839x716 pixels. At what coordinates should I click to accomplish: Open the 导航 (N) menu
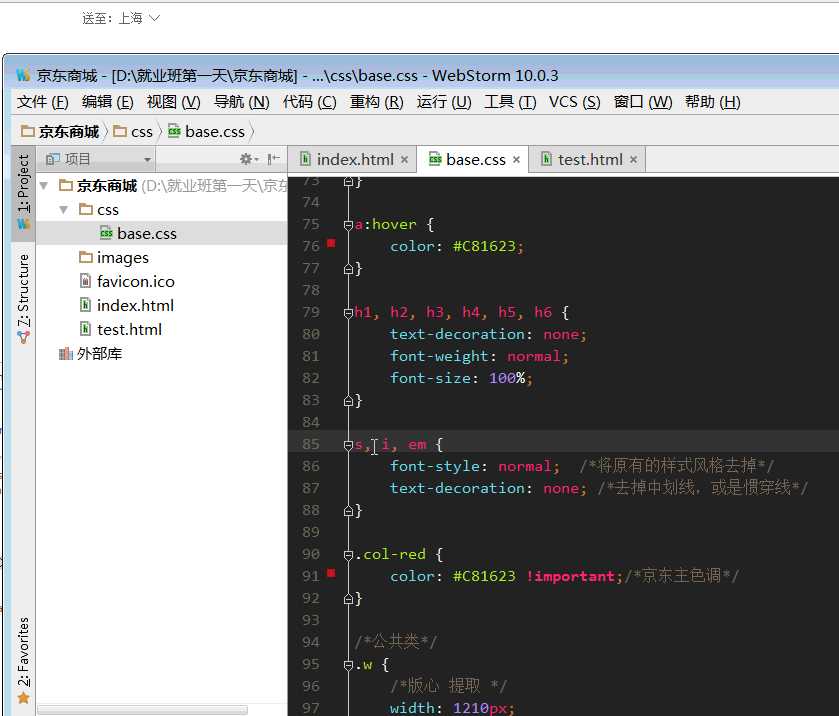[241, 102]
